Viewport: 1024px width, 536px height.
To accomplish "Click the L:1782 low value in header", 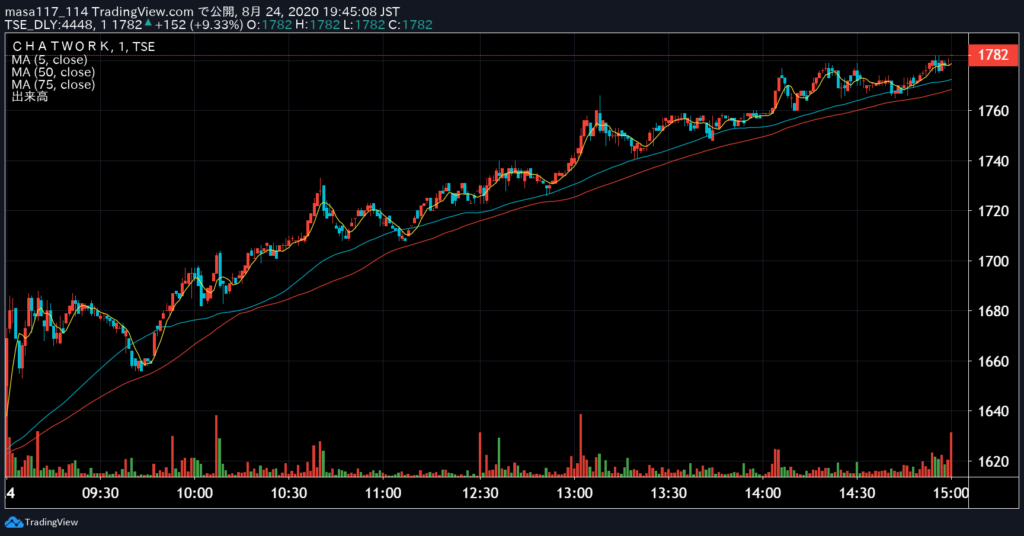I will pos(364,25).
